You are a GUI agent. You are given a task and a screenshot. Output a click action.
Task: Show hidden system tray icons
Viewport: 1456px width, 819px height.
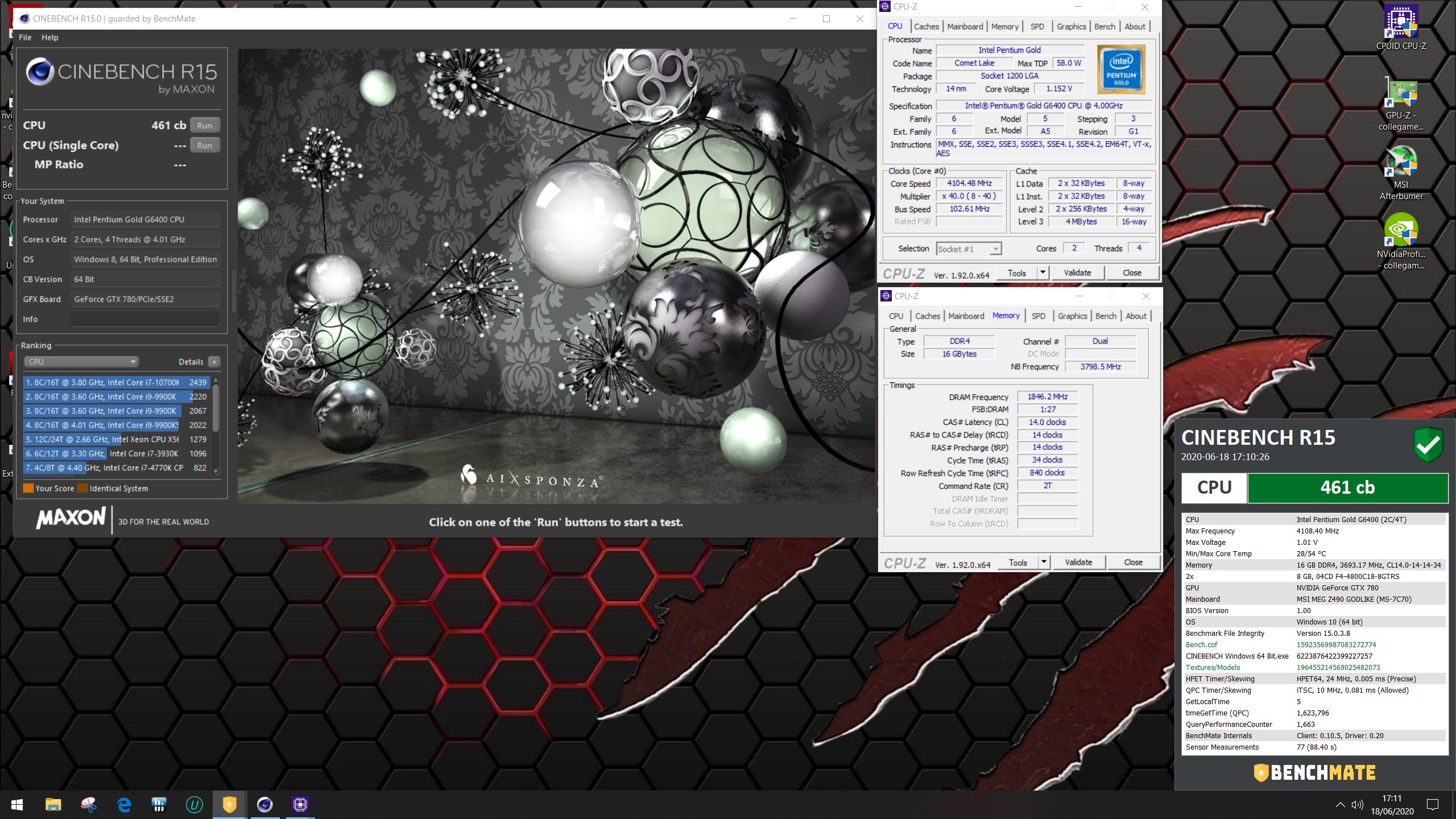(1340, 805)
